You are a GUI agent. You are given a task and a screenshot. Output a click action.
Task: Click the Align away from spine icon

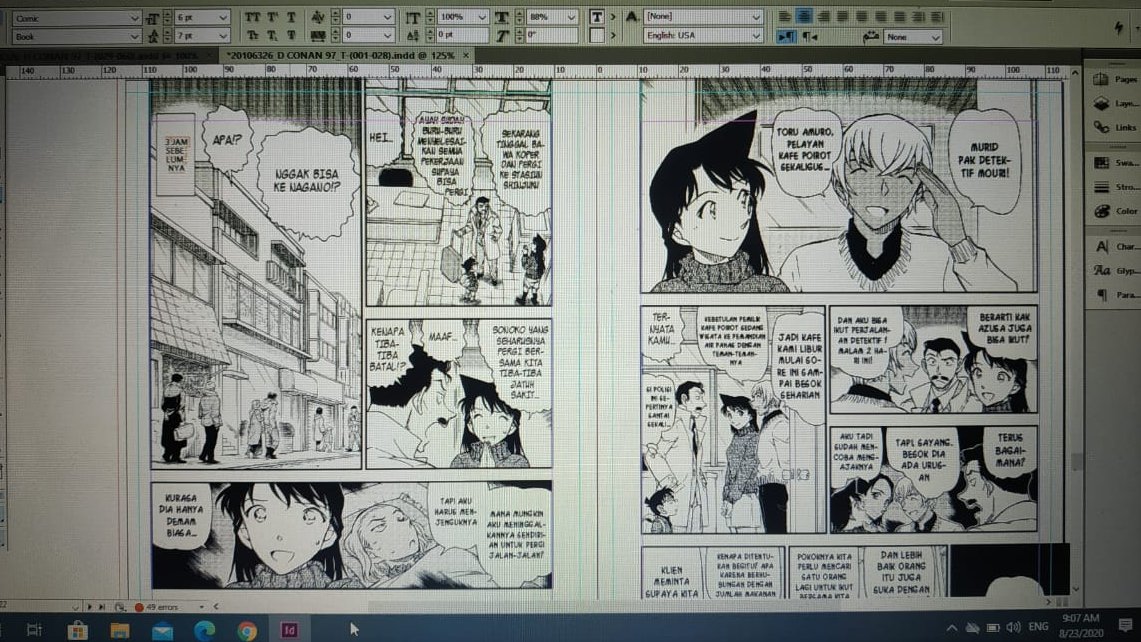(937, 16)
